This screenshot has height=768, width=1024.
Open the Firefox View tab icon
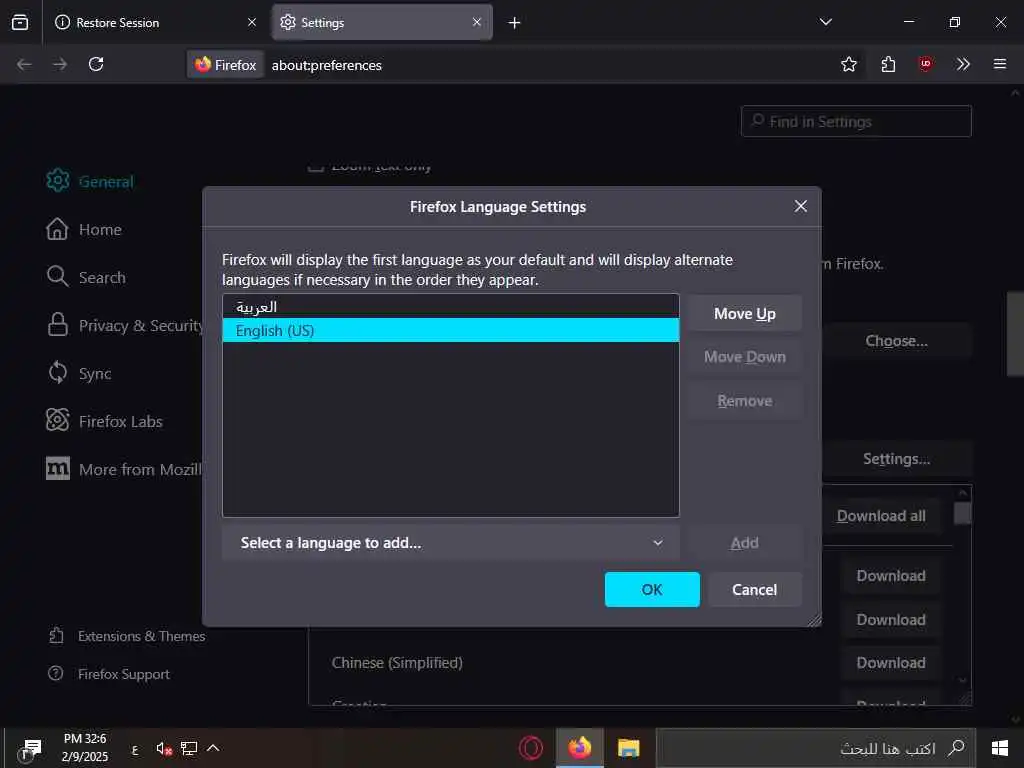(20, 22)
